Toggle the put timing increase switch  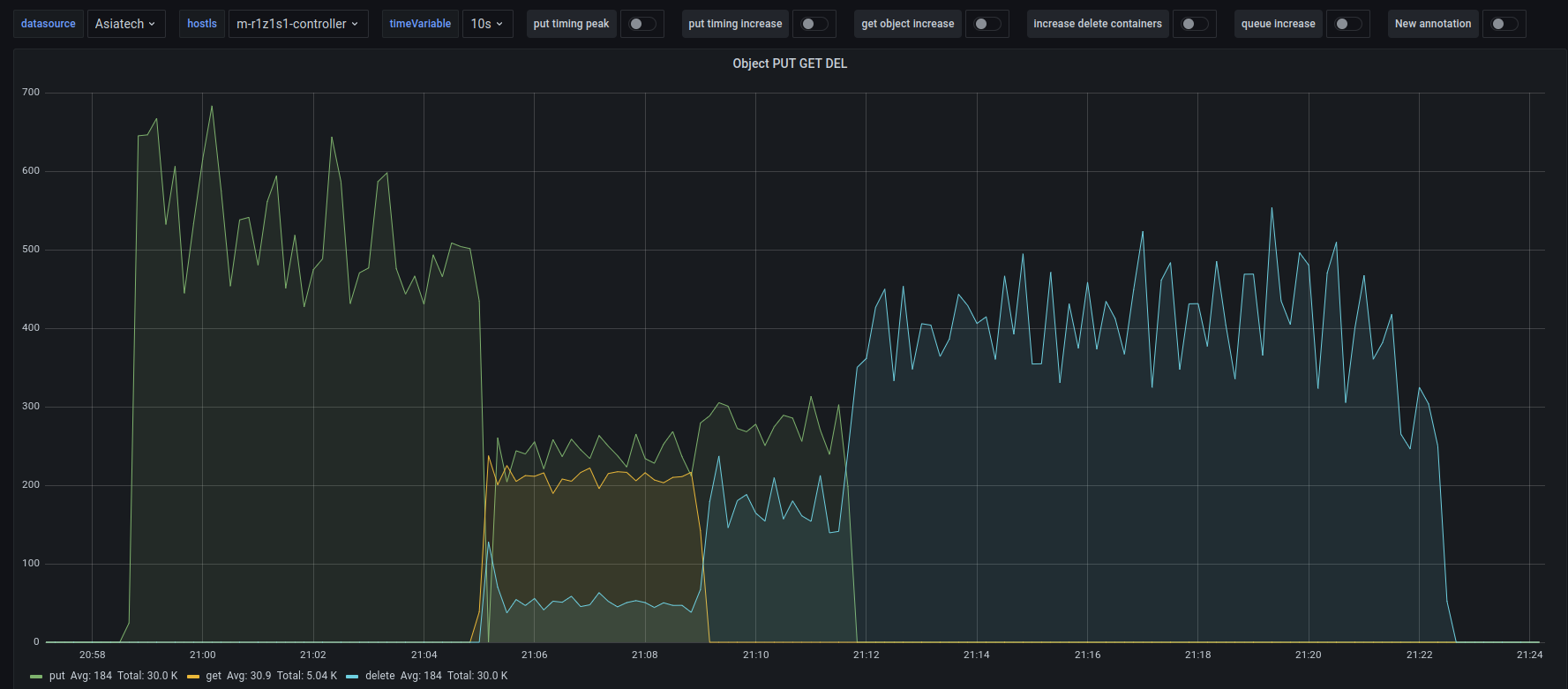tap(814, 24)
